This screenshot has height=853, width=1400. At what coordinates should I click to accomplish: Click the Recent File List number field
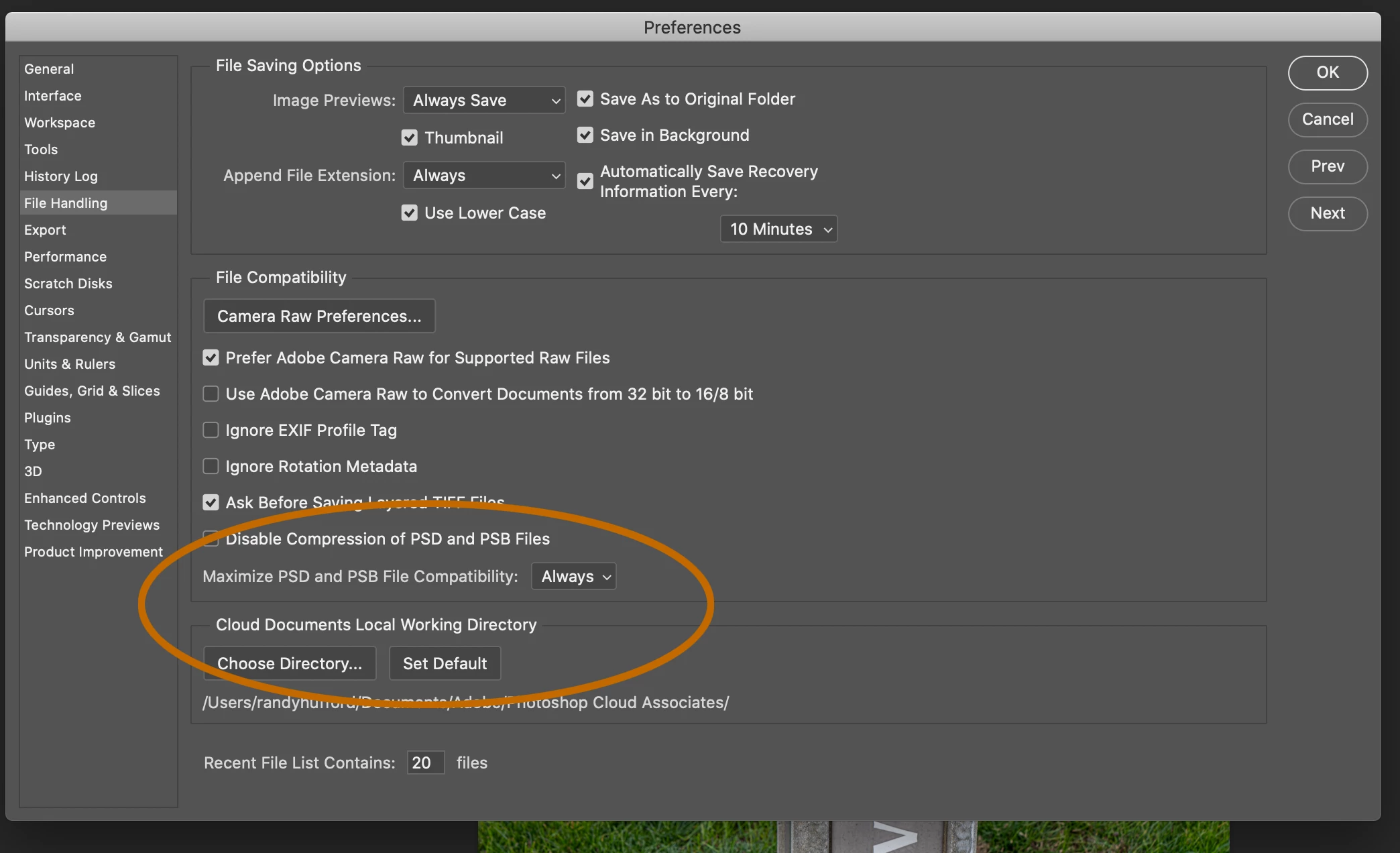[x=425, y=762]
